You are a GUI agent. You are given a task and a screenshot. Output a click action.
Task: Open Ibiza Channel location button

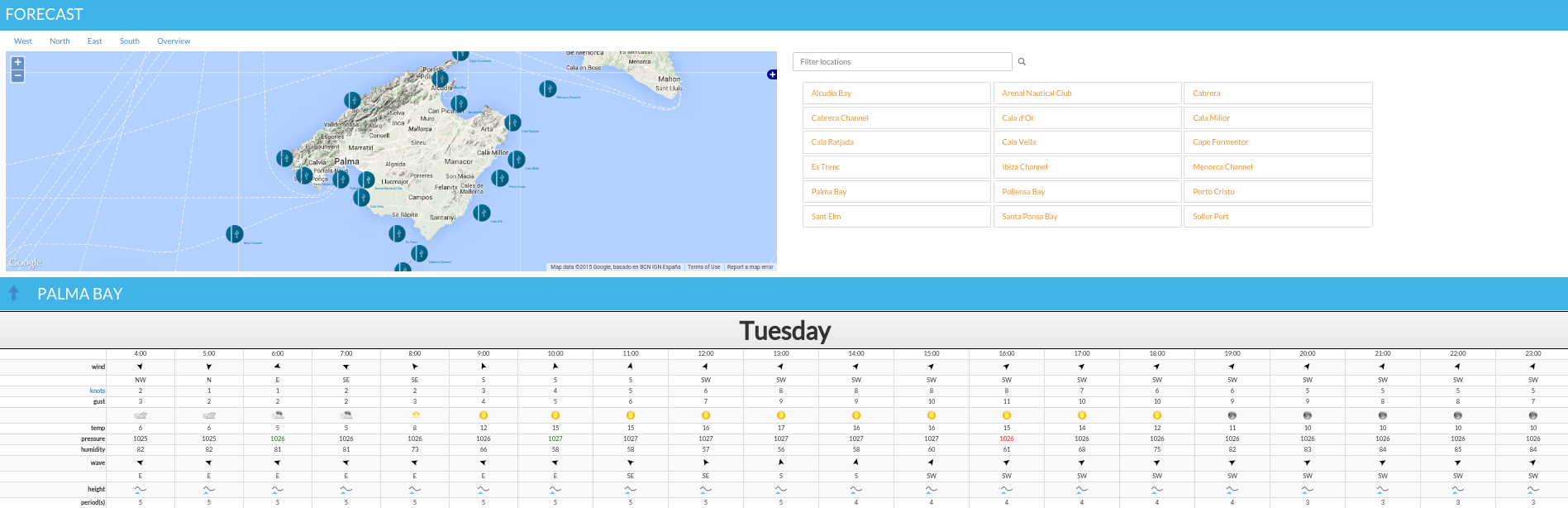1088,167
